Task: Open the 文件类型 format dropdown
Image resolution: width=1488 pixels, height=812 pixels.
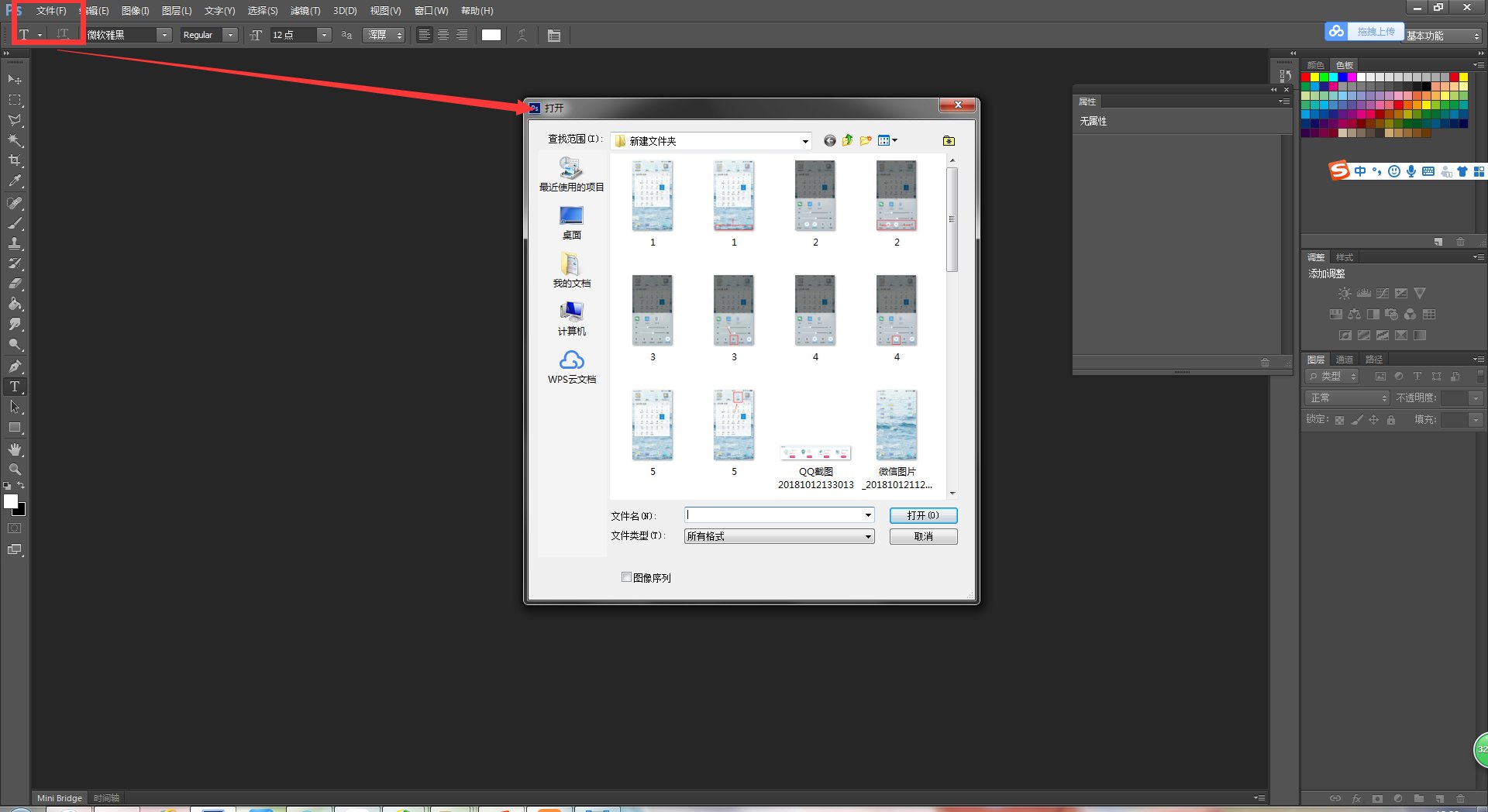Action: (x=867, y=536)
